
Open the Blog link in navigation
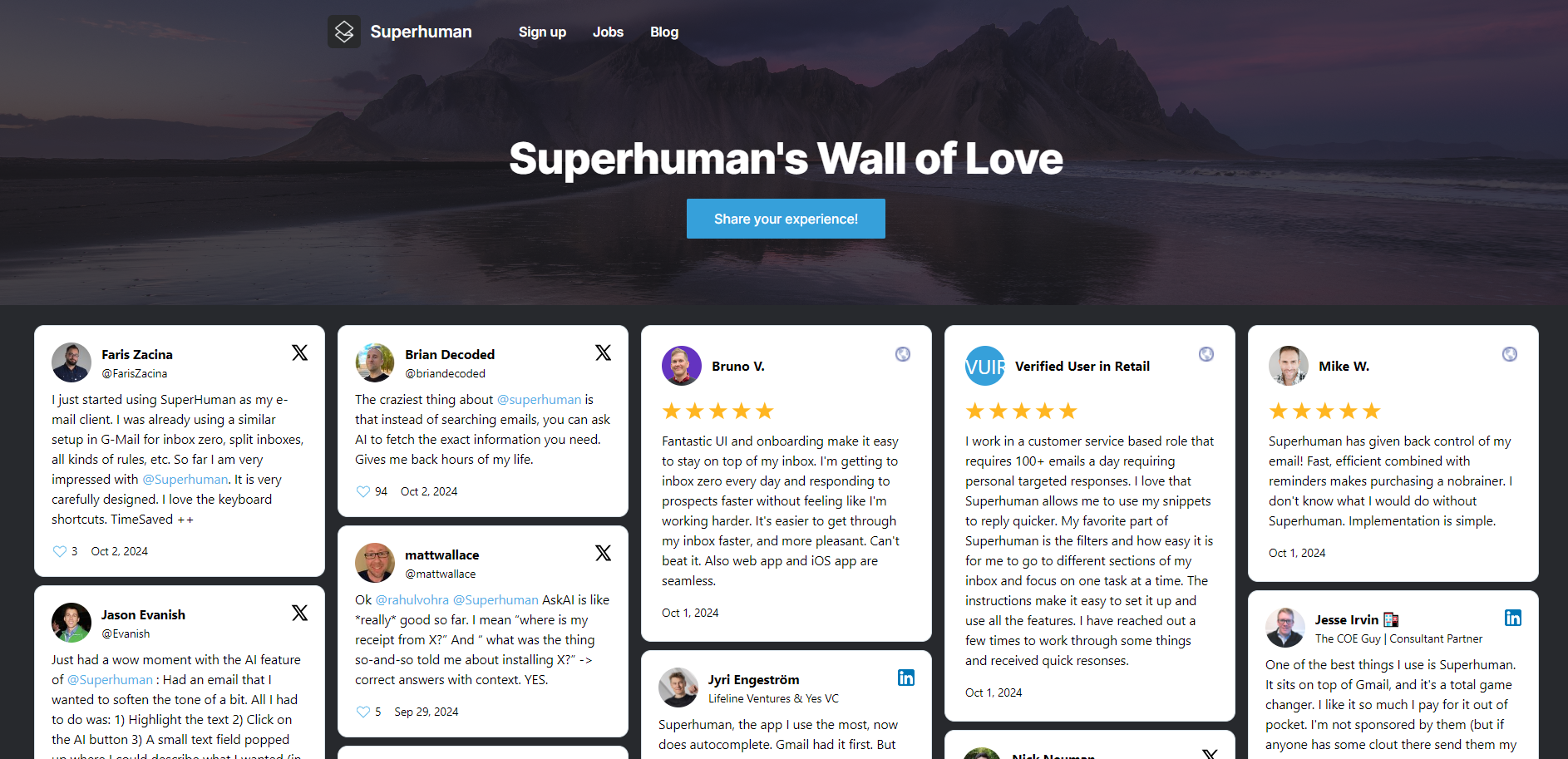(x=664, y=32)
